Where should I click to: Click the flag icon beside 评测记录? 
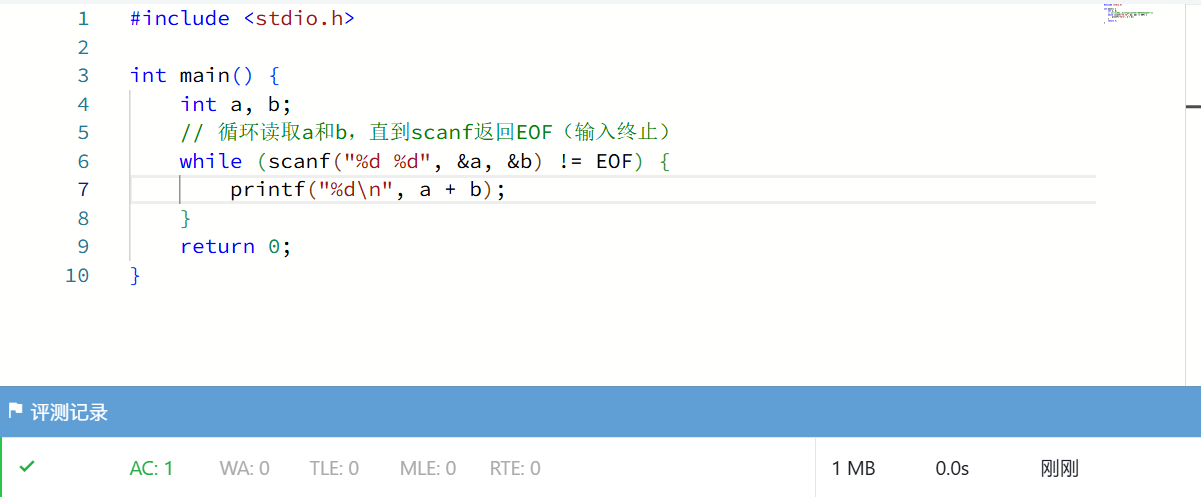click(x=15, y=412)
